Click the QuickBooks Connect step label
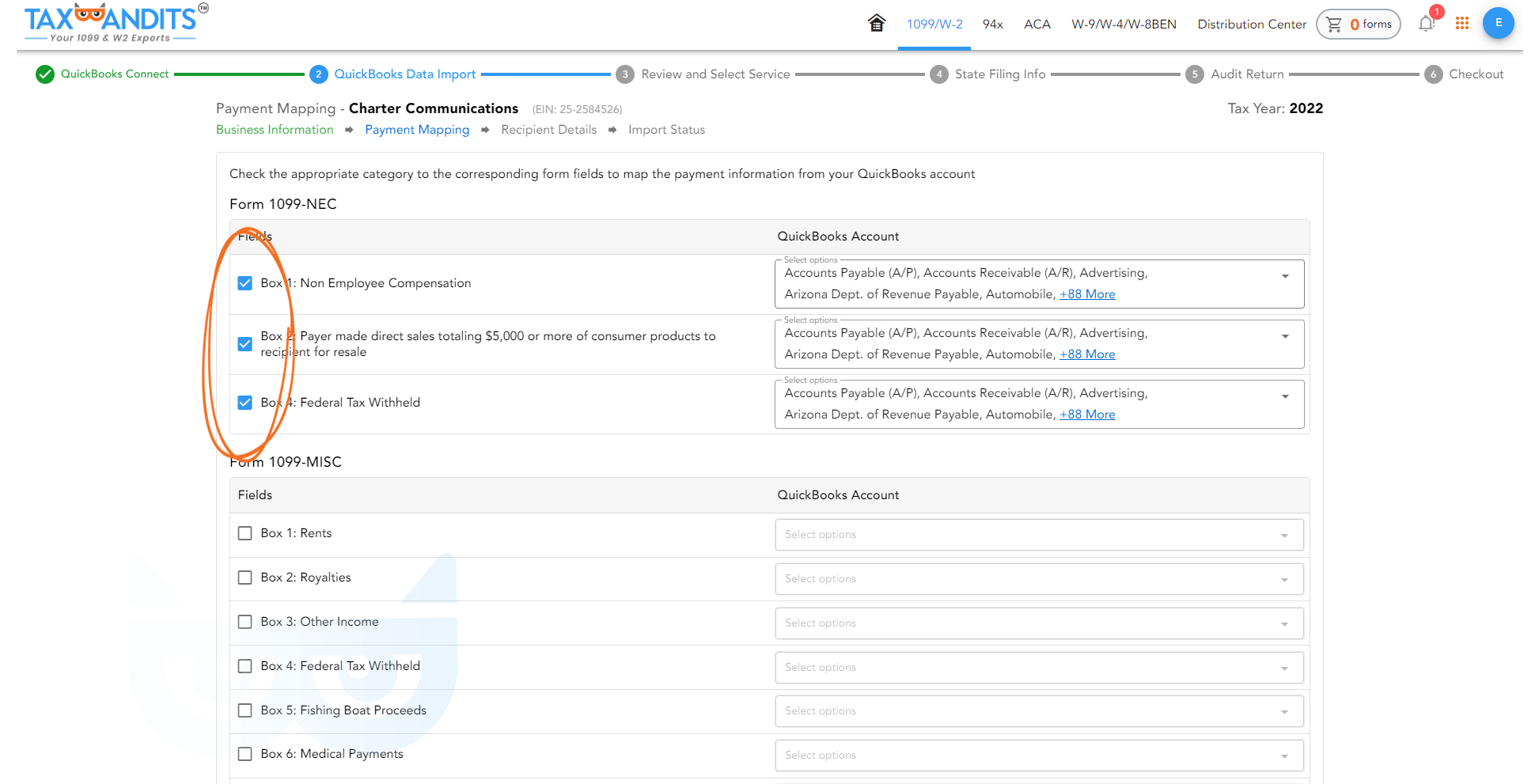The width and height of the screenshot is (1539, 784). point(115,74)
